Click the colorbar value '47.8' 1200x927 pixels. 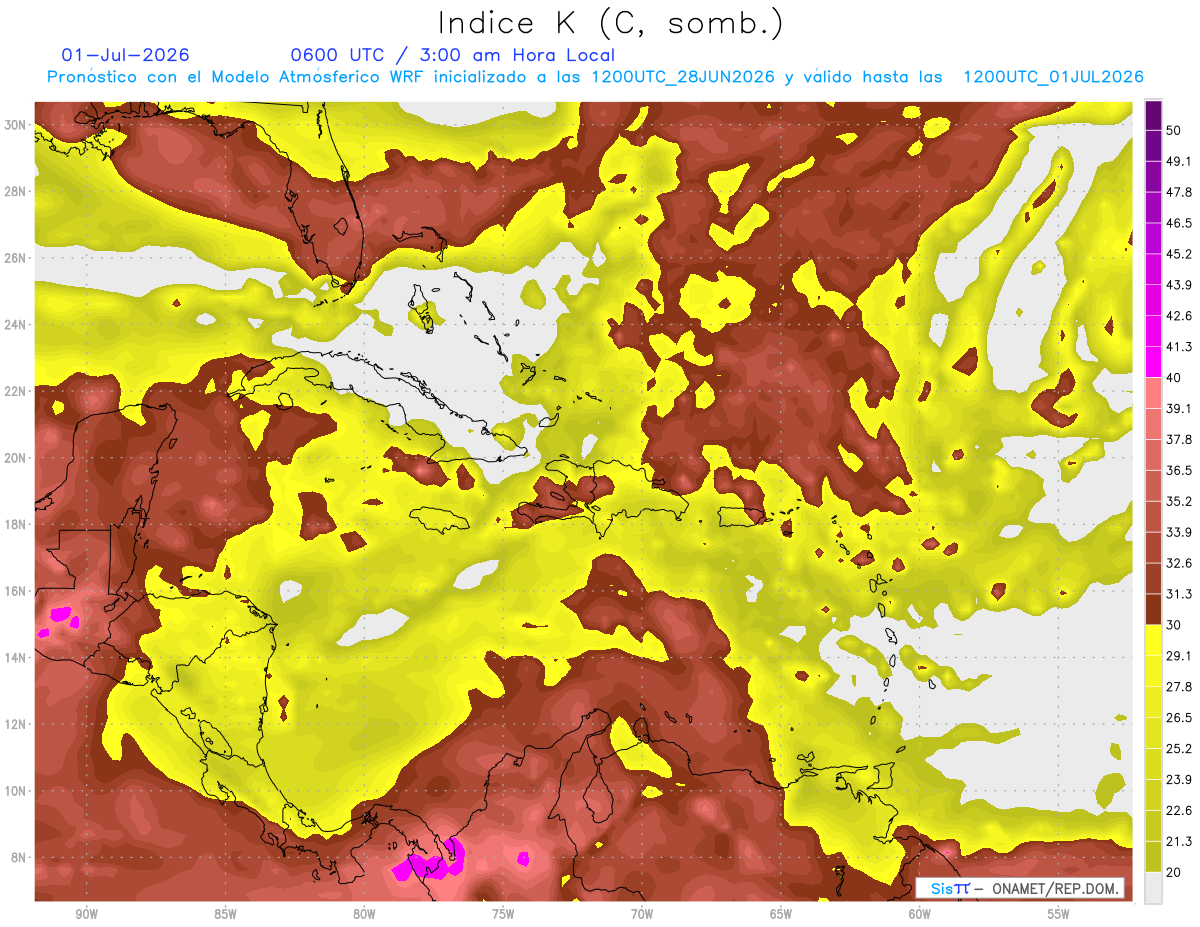pos(1179,192)
